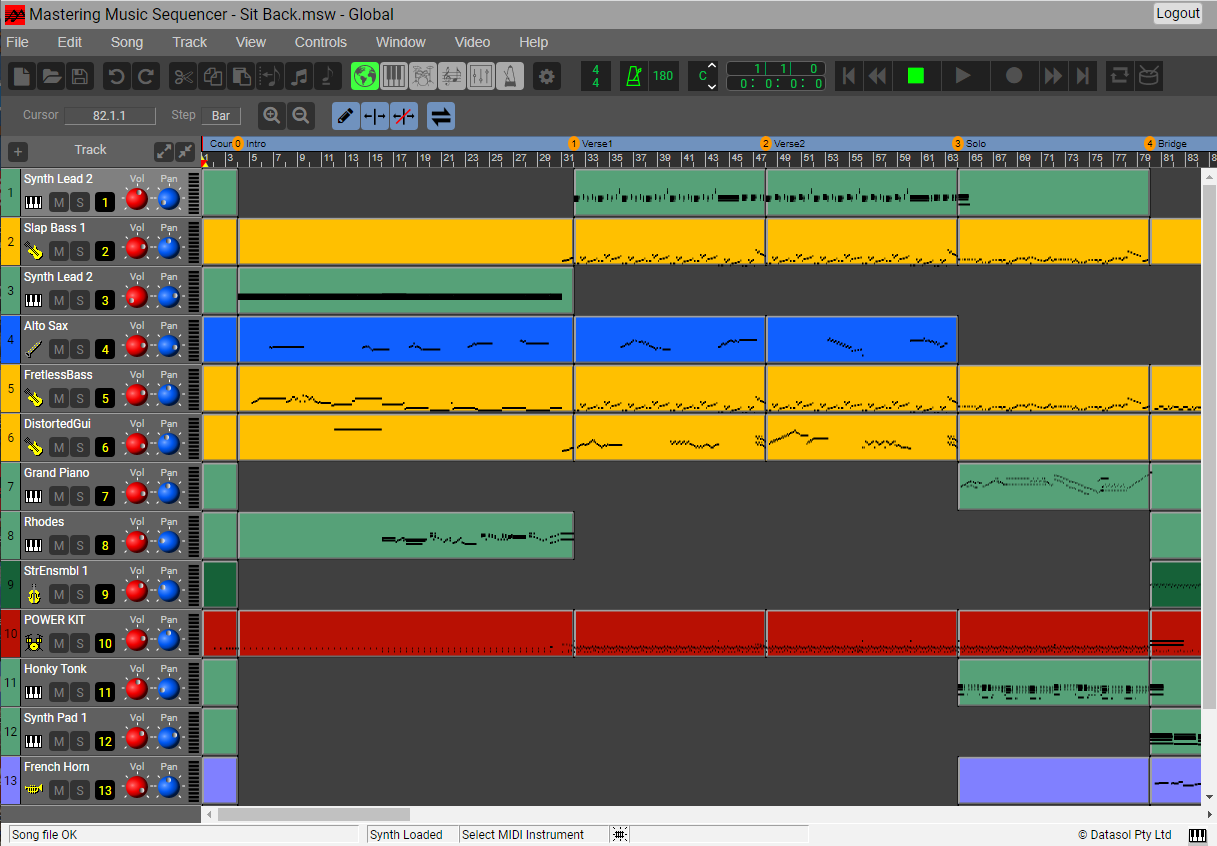Click the scissors cut icon
This screenshot has width=1217, height=846.
click(x=183, y=76)
